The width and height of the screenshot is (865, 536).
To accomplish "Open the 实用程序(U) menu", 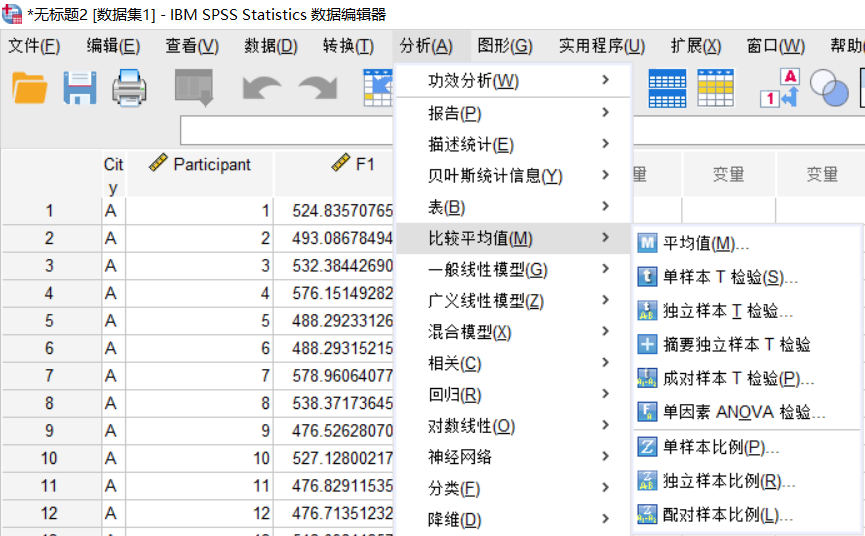I will [602, 46].
